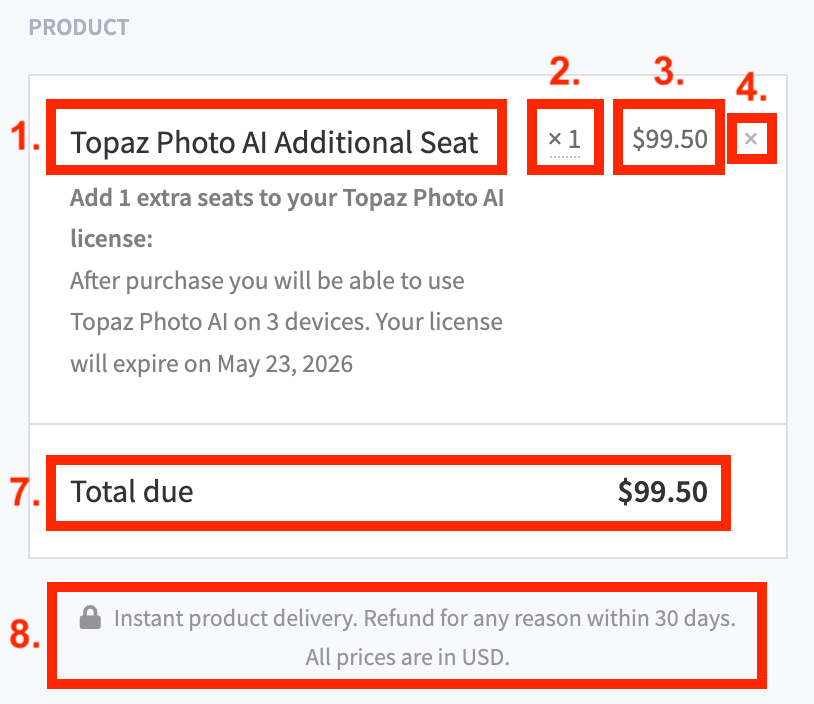Click the red annotation number 8
Image resolution: width=814 pixels, height=704 pixels.
coord(23,634)
